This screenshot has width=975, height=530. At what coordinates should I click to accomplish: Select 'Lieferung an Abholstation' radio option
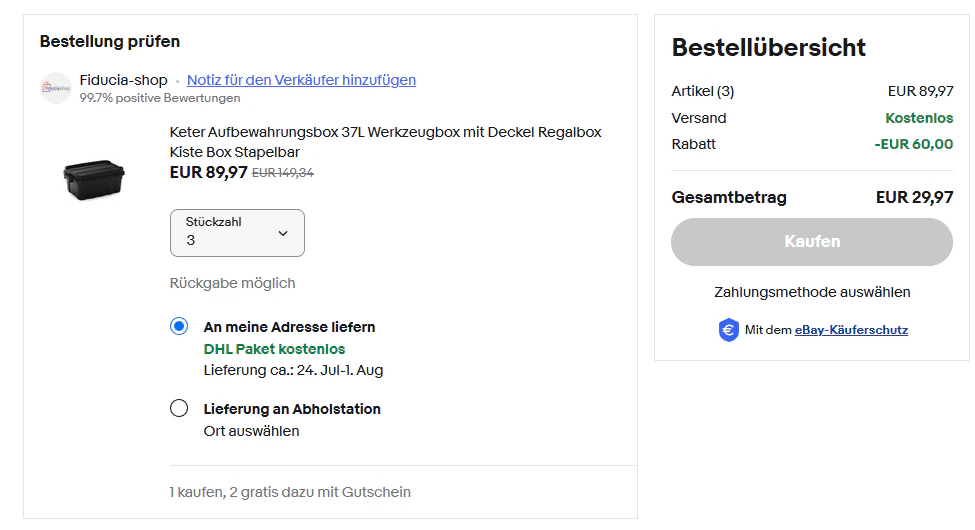[179, 408]
